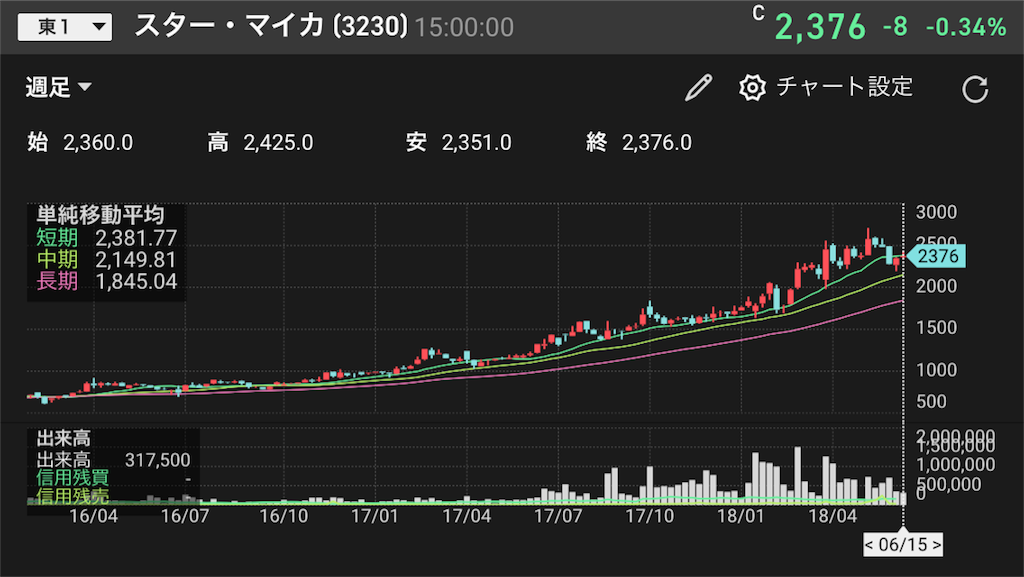Refresh the chart with reload icon
Viewport: 1024px width, 577px height.
coord(975,89)
